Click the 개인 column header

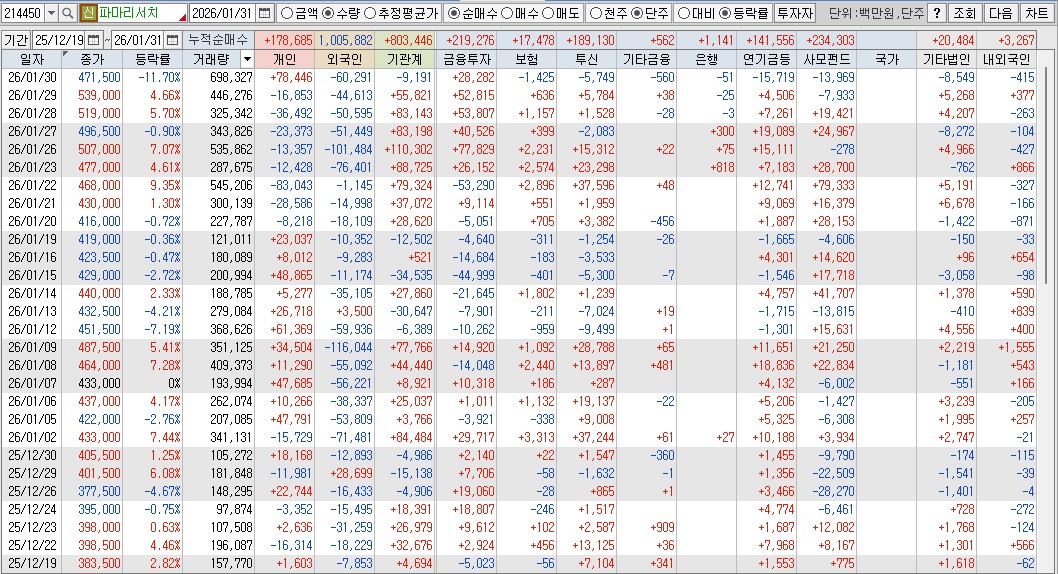point(284,59)
